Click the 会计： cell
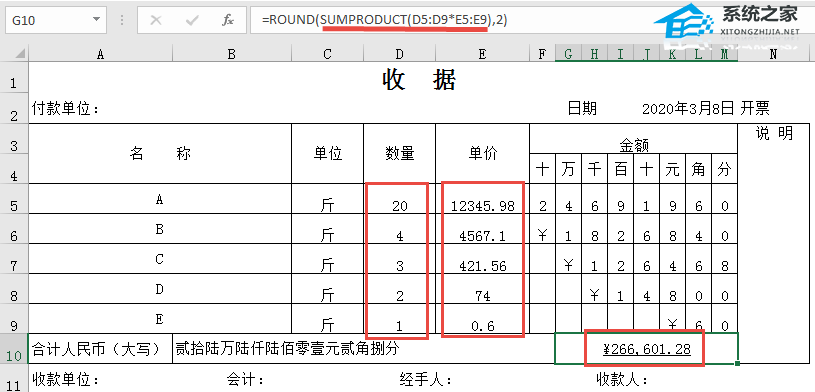The height and width of the screenshot is (392, 815). [x=246, y=379]
